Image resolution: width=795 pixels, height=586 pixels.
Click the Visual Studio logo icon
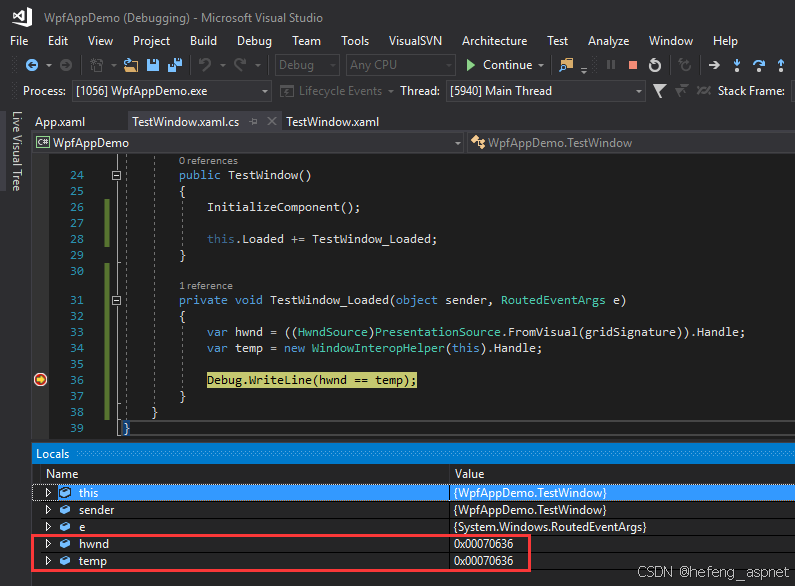point(22,17)
